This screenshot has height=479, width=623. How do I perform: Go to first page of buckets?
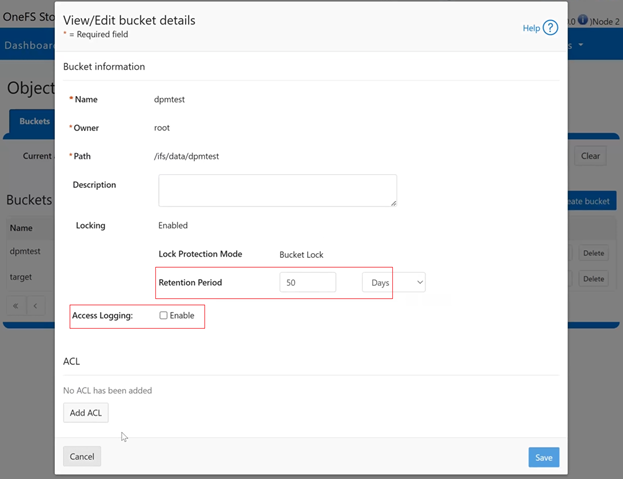pyautogui.click(x=16, y=305)
